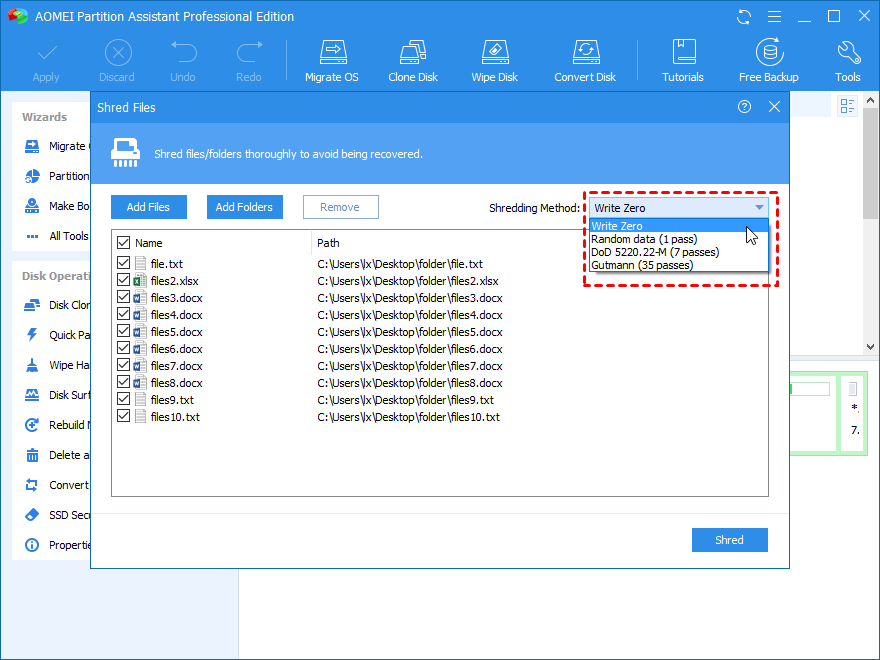Click the Rebuild MBR sidebar icon
Image resolution: width=880 pixels, height=660 pixels.
32,425
